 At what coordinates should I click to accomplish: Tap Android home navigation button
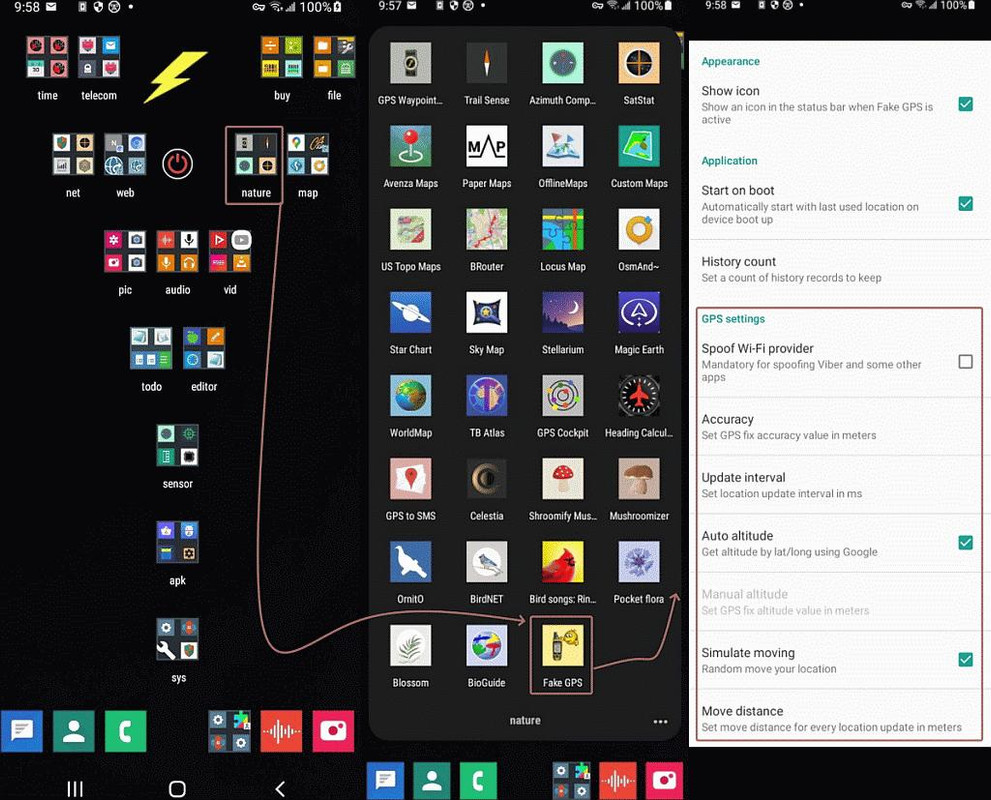coord(177,789)
